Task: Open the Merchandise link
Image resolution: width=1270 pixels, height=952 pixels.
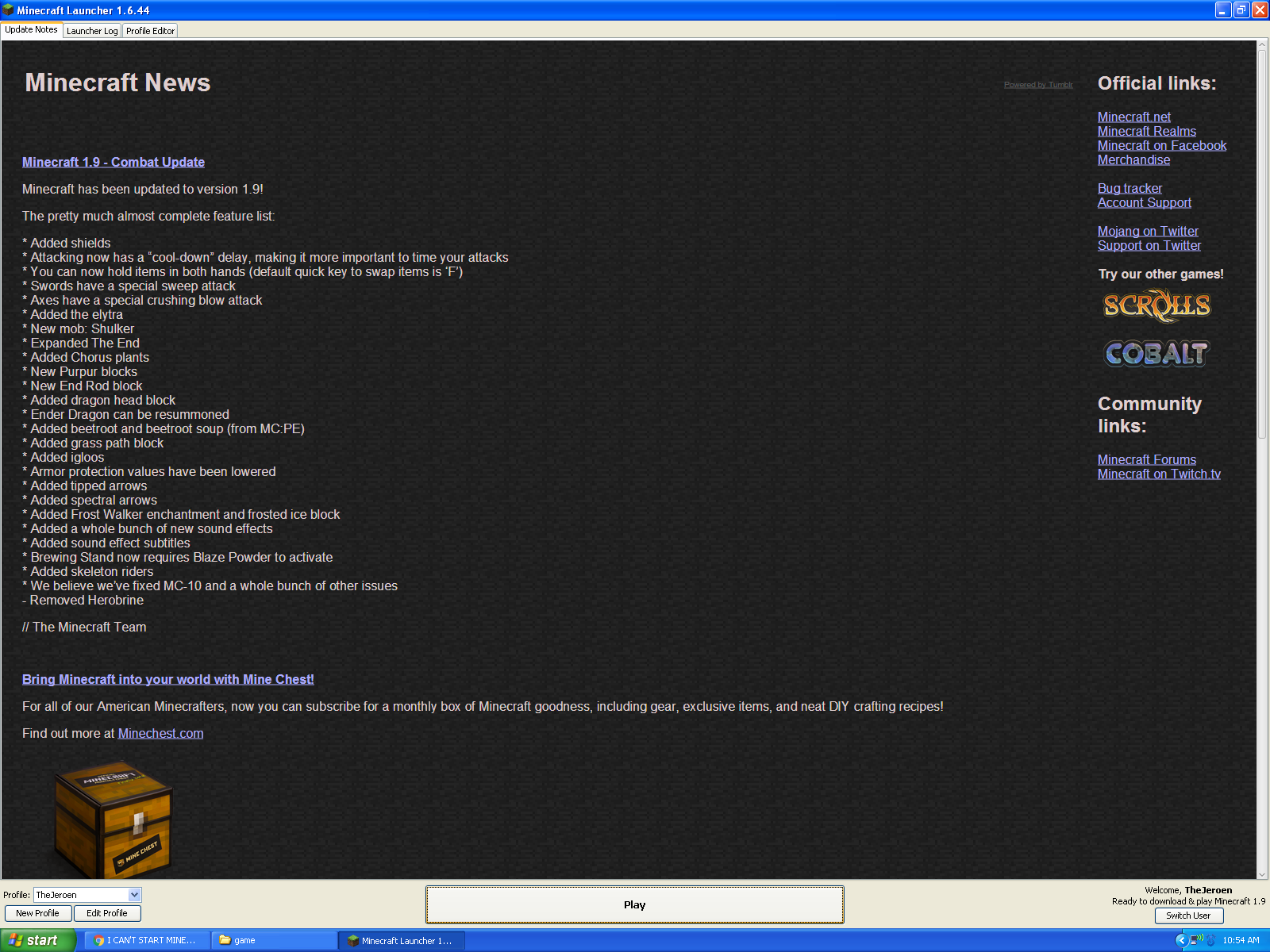Action: [1133, 159]
